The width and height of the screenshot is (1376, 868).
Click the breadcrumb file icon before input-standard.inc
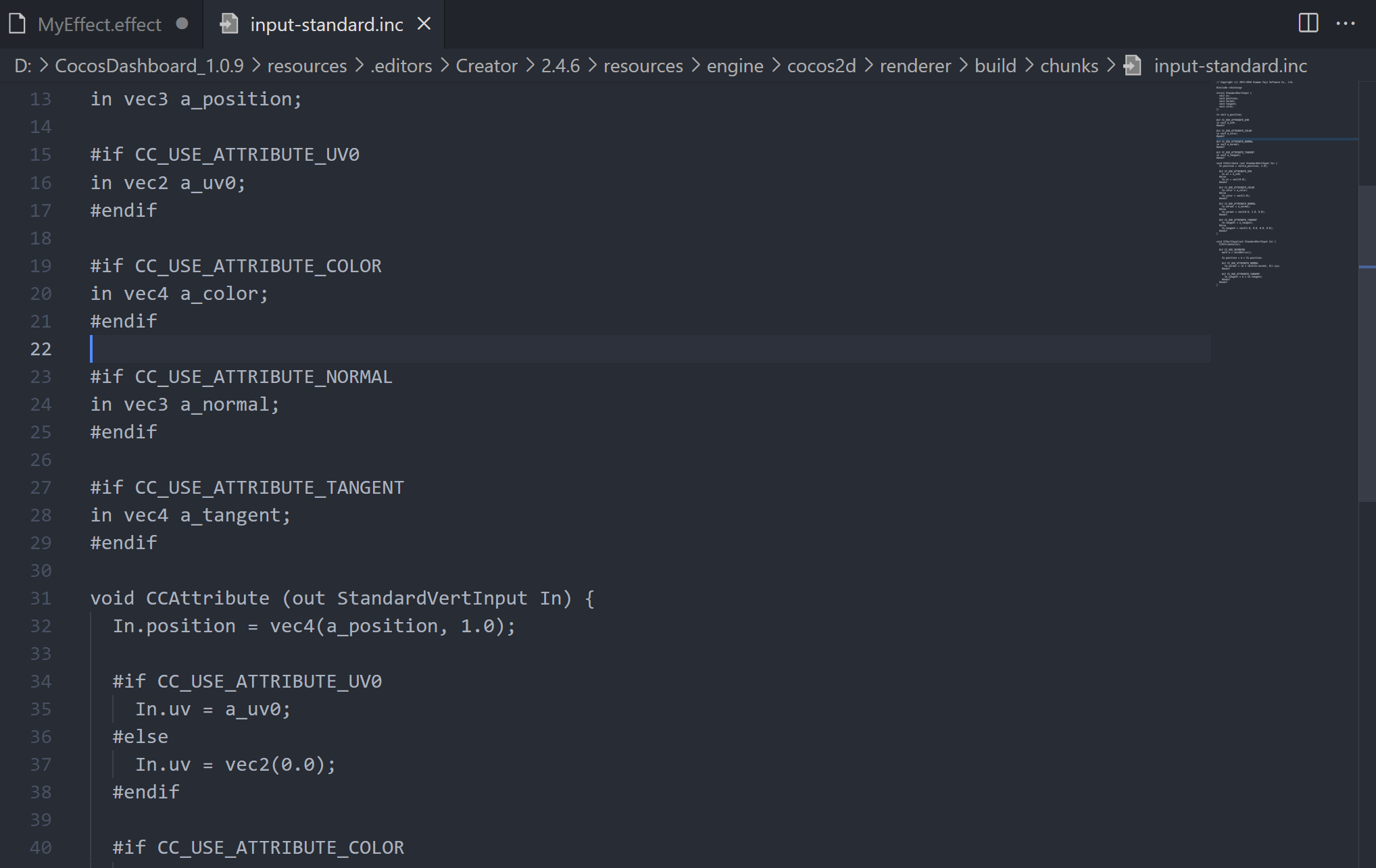coord(1133,66)
